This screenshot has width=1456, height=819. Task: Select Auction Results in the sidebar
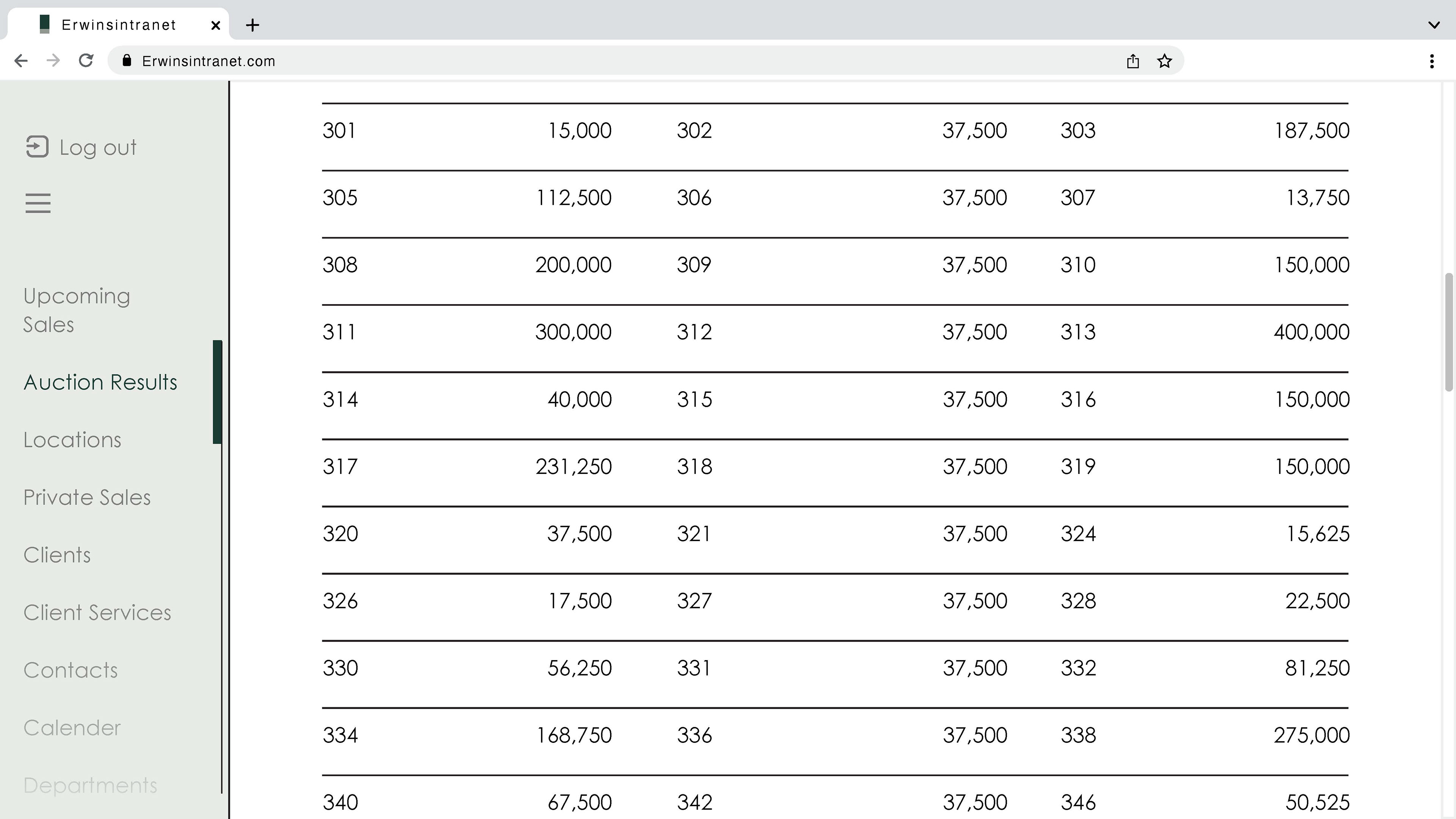click(100, 383)
